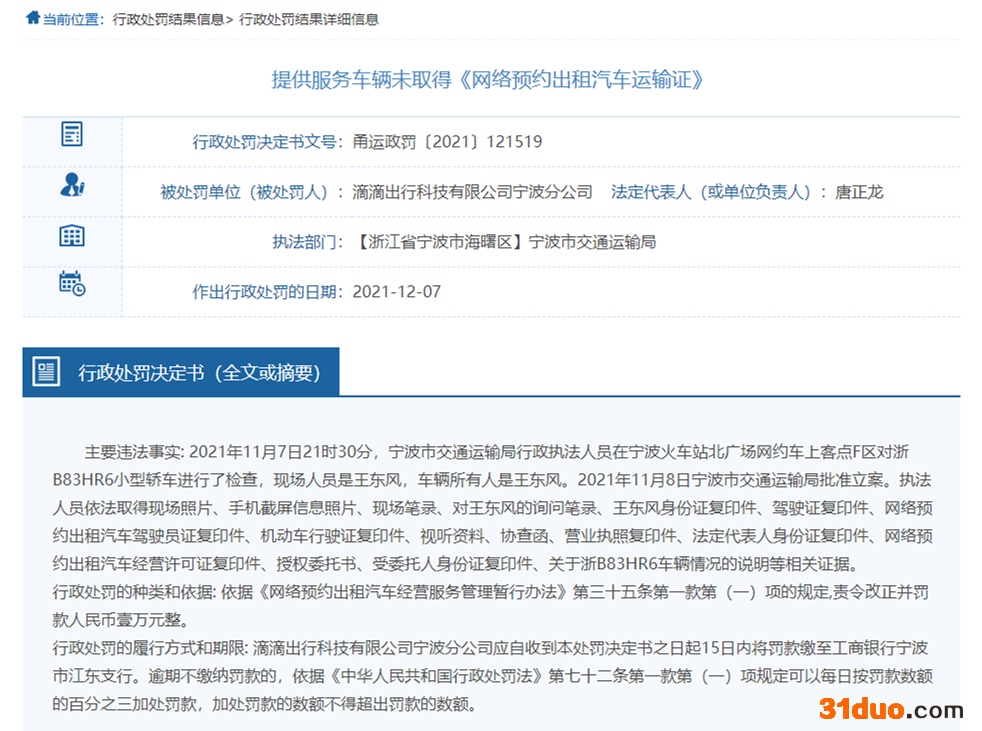Click the 行政处罚的种类和依据 paragraph
982x731 pixels.
coord(490,605)
